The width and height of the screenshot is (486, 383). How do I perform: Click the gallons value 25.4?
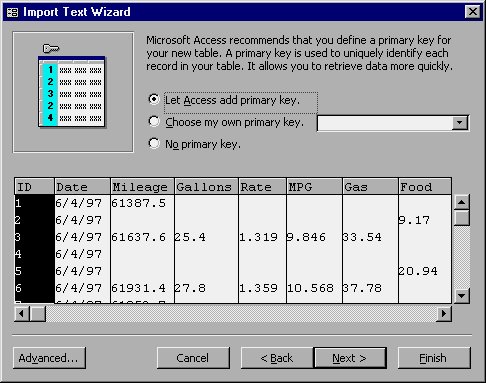[x=190, y=237]
